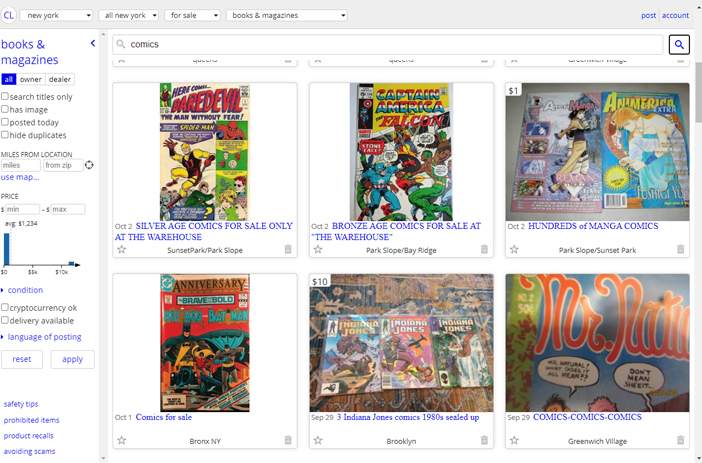Open the books & magazines category dropdown
Screen dimensions: 702x463
(287, 15)
